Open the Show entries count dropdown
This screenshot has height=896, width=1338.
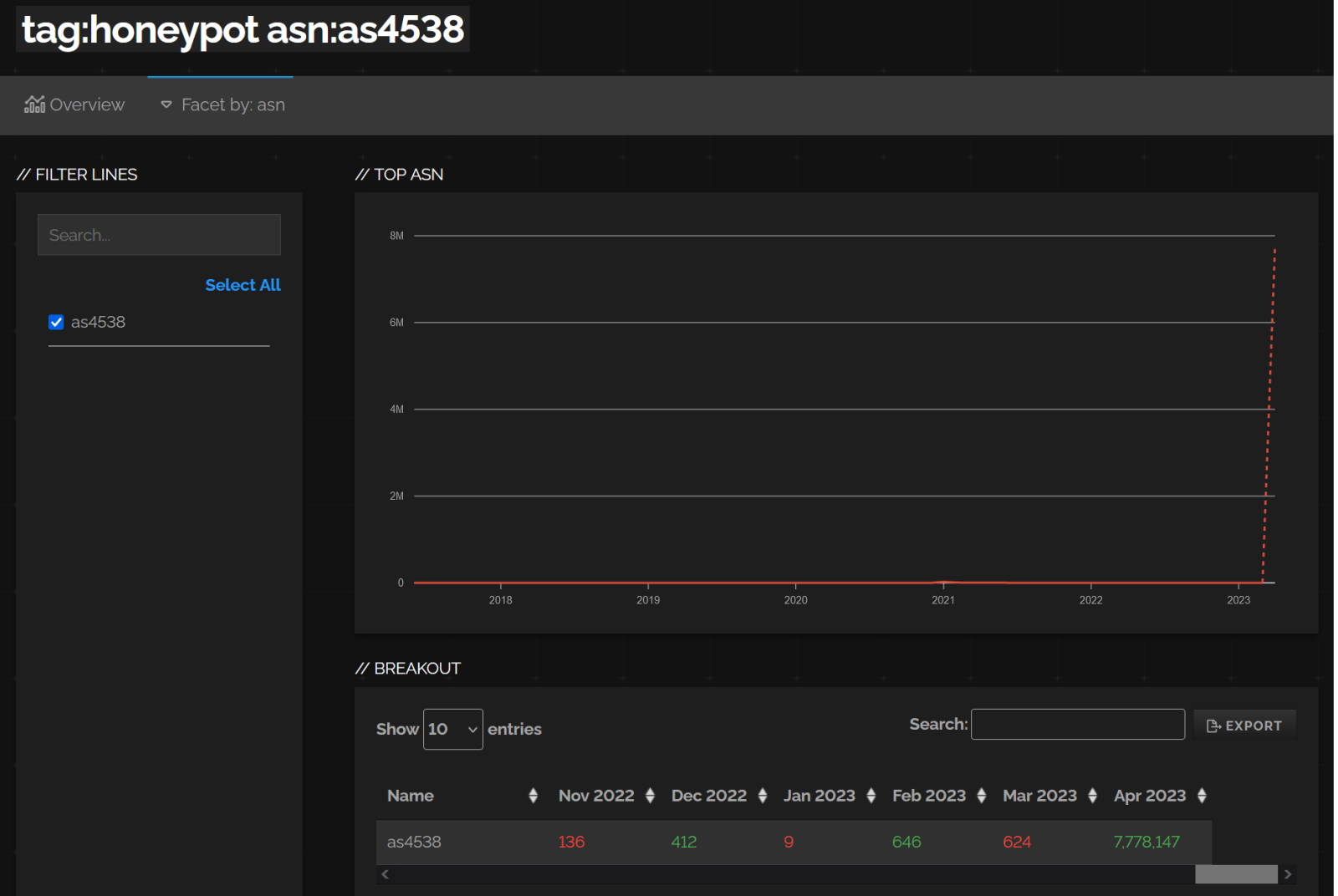tap(452, 730)
